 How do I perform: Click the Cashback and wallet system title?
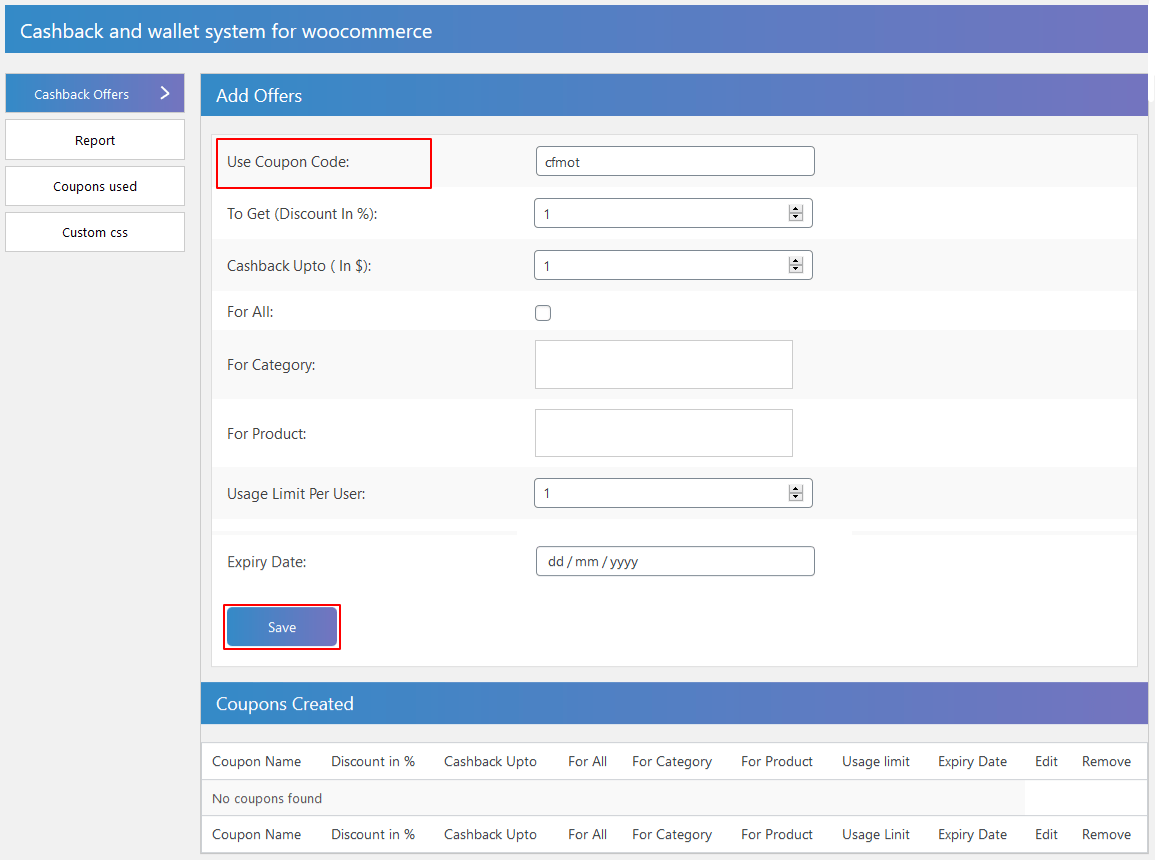click(226, 31)
